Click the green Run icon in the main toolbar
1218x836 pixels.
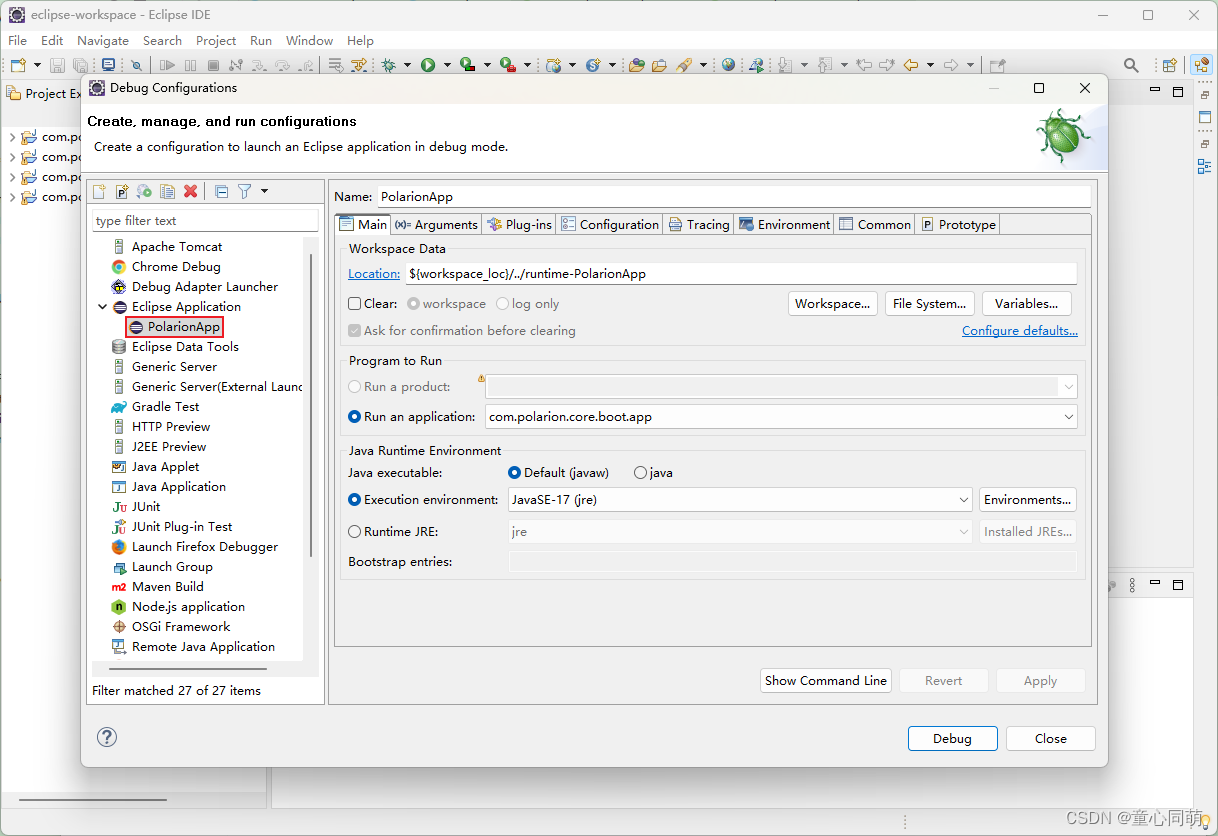point(428,65)
